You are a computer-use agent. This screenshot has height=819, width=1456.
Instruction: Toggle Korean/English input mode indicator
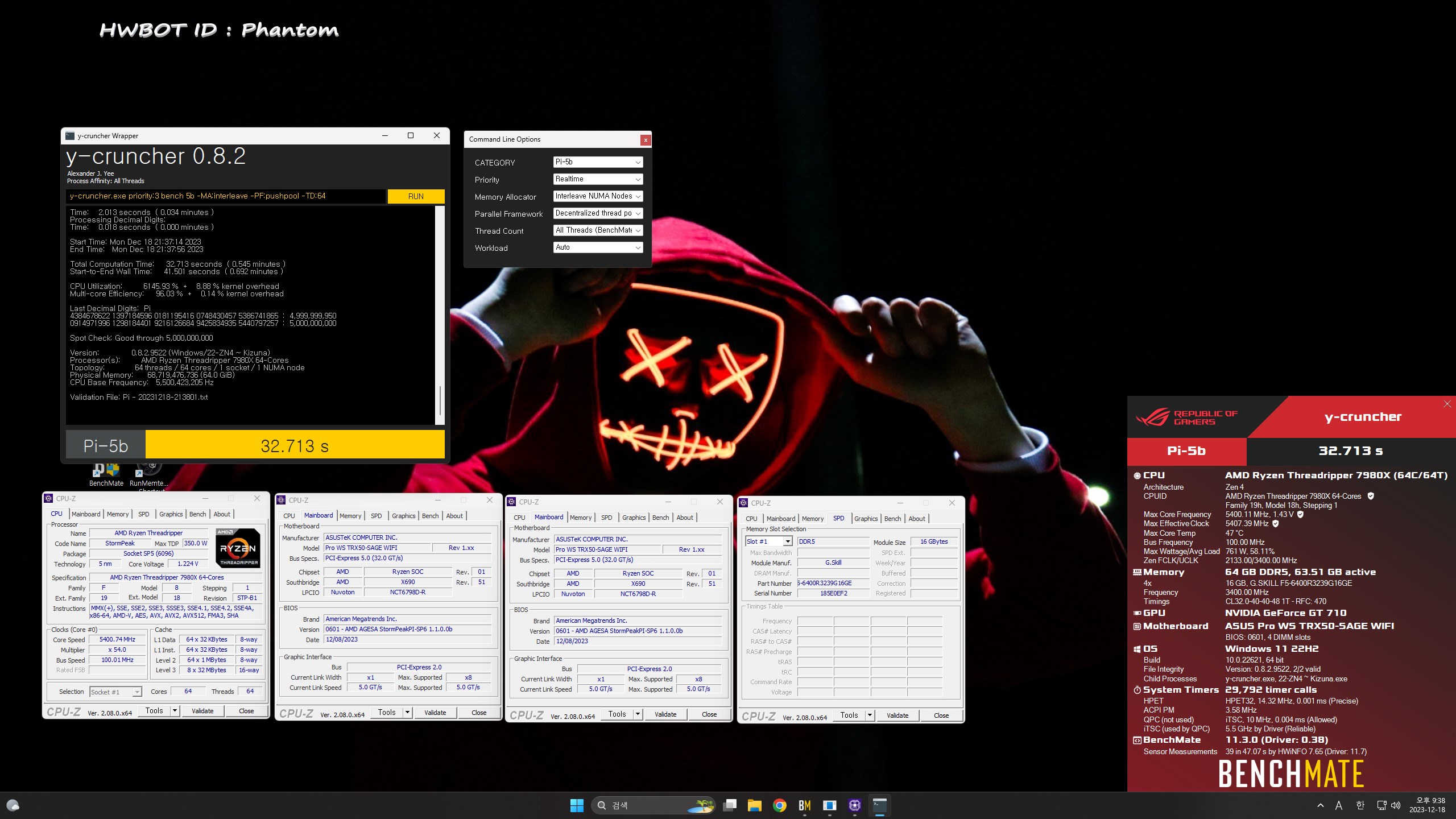(1360, 805)
